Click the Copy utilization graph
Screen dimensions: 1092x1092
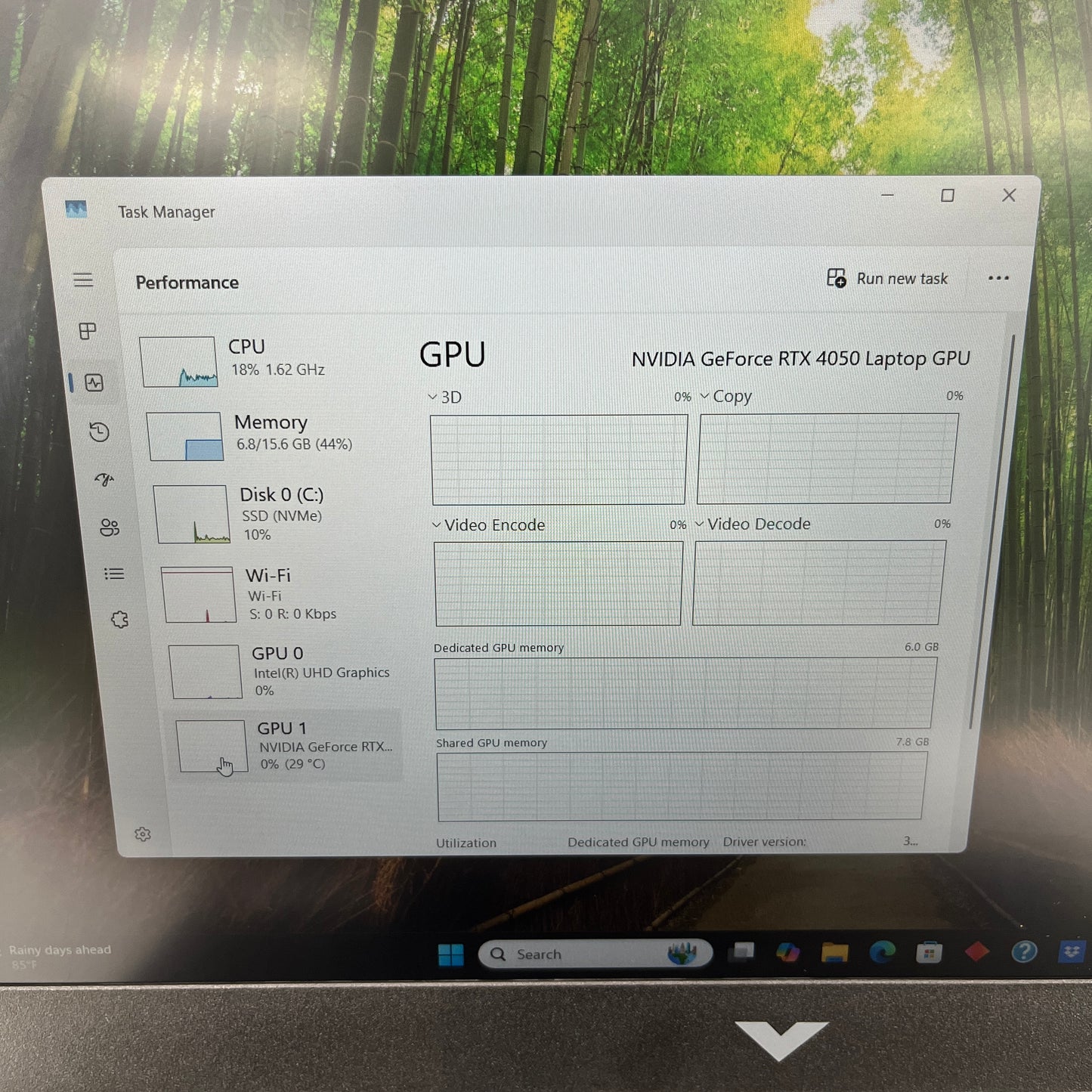pos(828,458)
